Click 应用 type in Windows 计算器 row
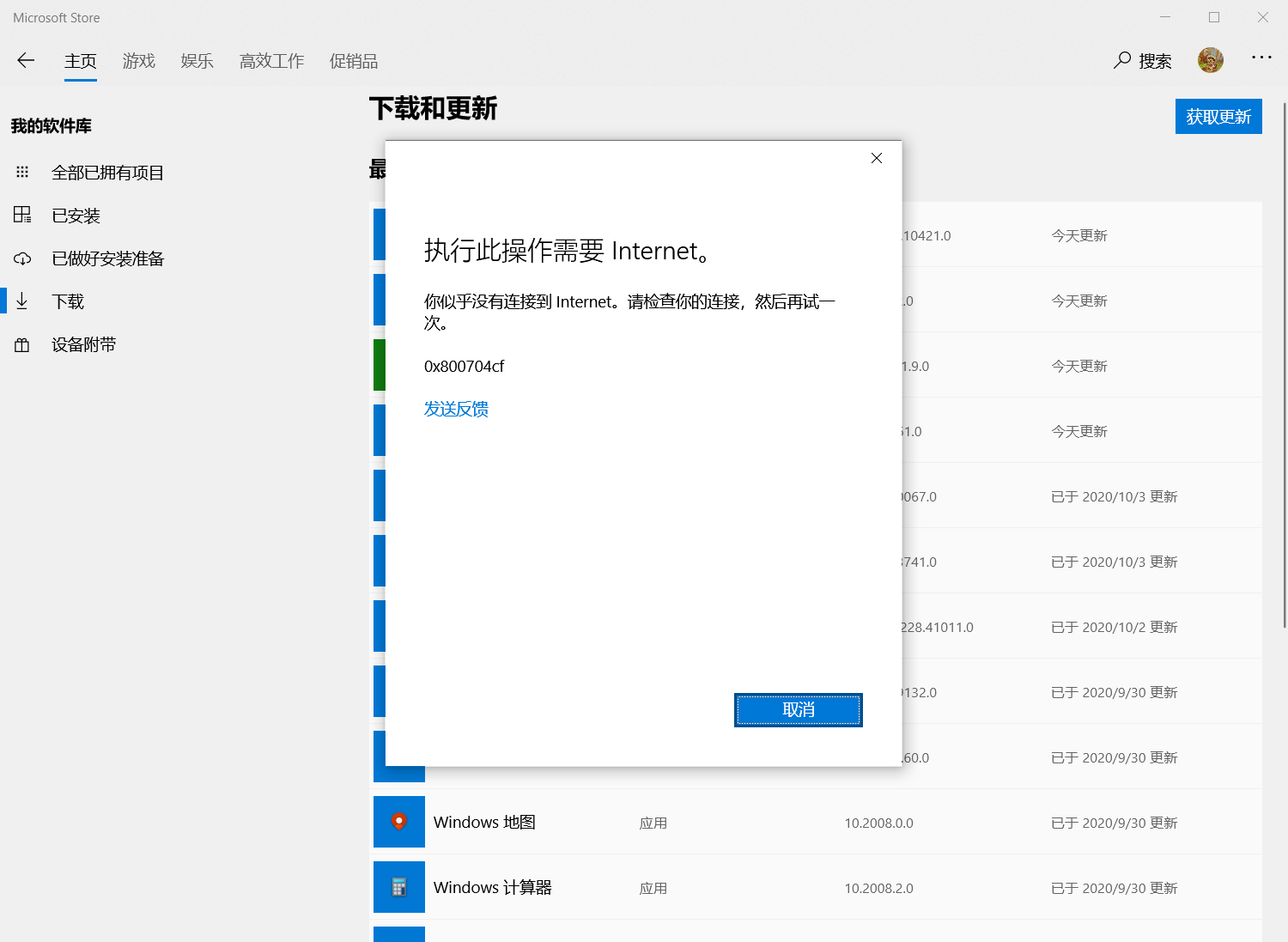This screenshot has height=942, width=1288. coord(653,888)
